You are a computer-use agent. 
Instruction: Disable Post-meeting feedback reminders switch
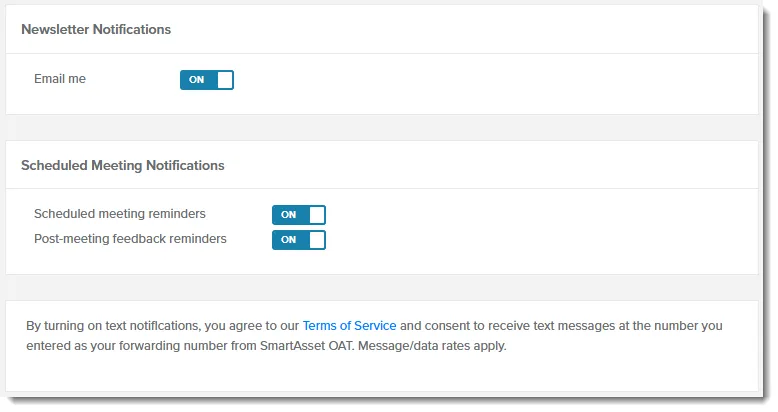click(299, 240)
